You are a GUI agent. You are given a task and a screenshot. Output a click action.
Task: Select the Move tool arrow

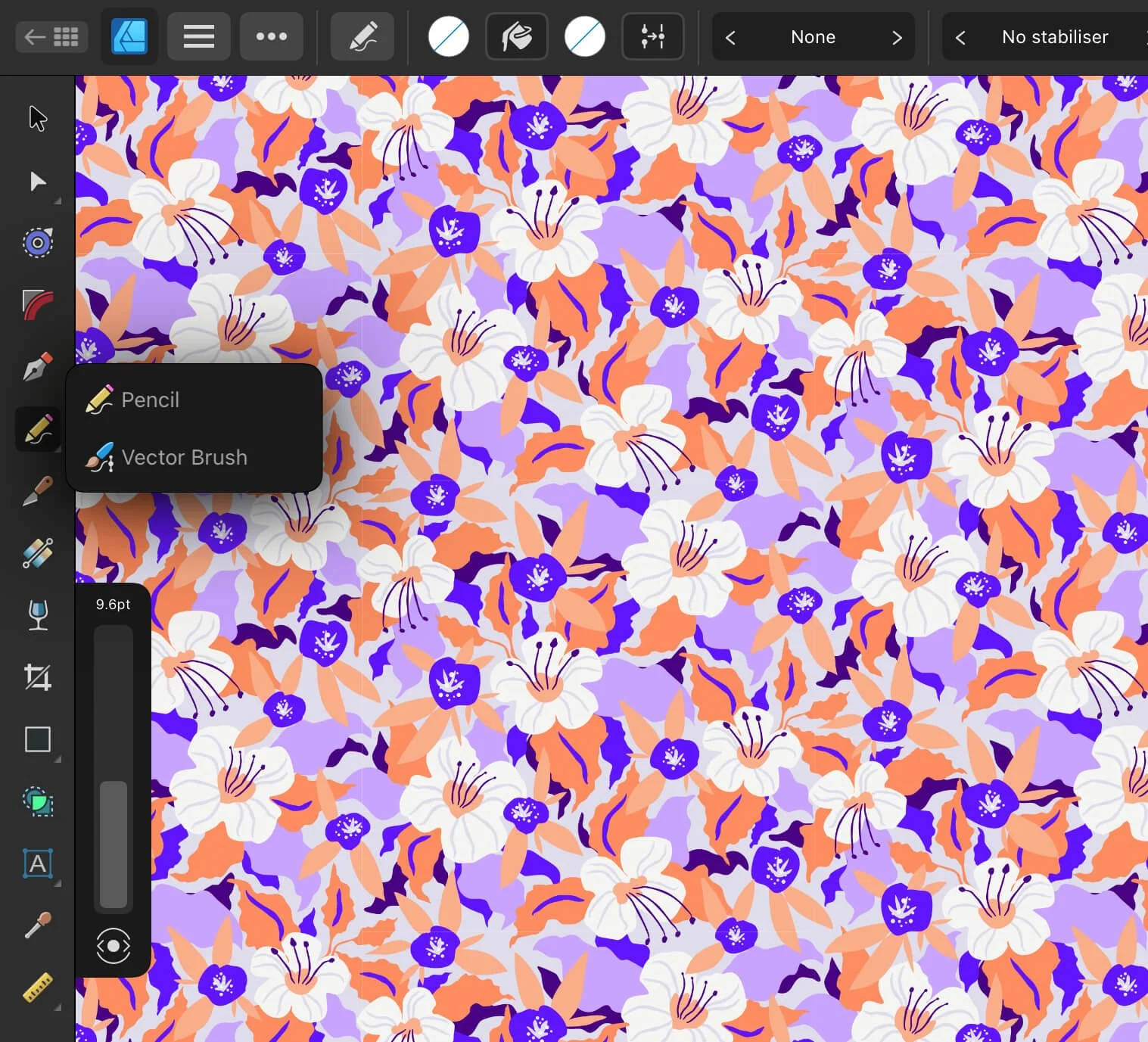click(x=37, y=119)
